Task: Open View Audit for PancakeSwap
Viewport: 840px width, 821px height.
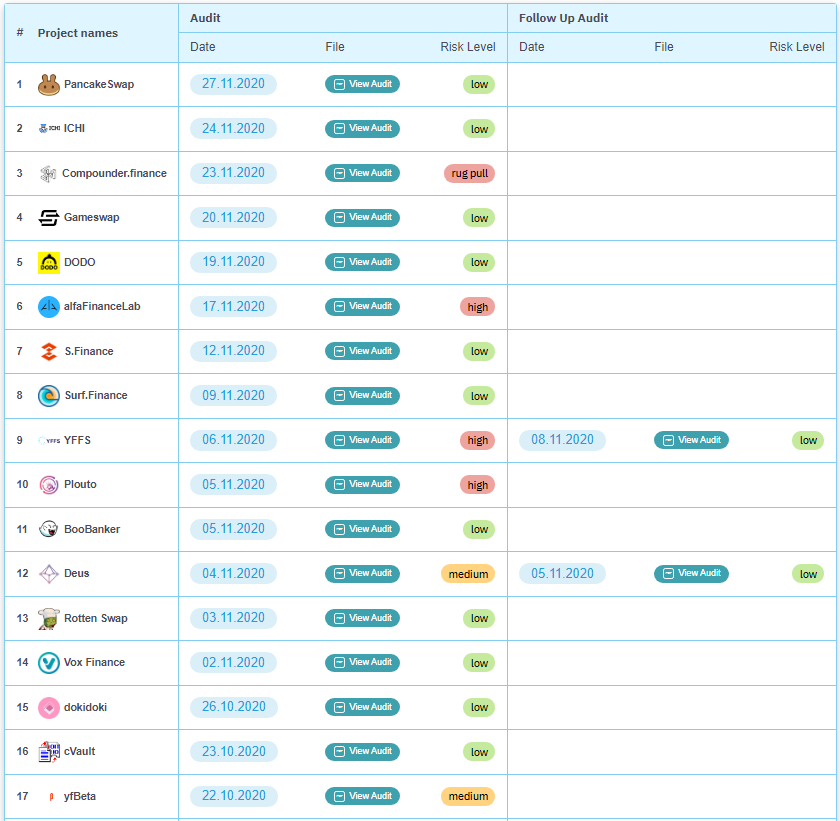Action: pos(362,84)
